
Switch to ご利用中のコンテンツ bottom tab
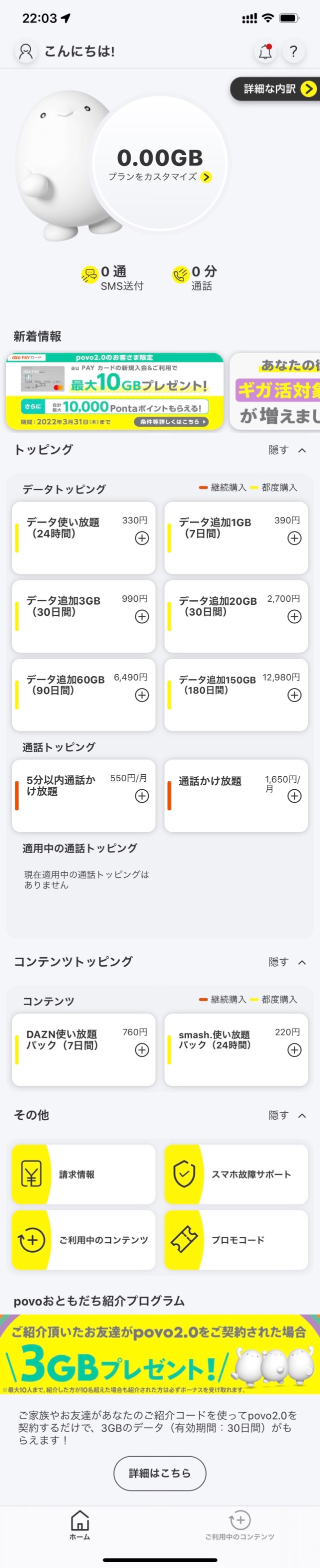239,1524
